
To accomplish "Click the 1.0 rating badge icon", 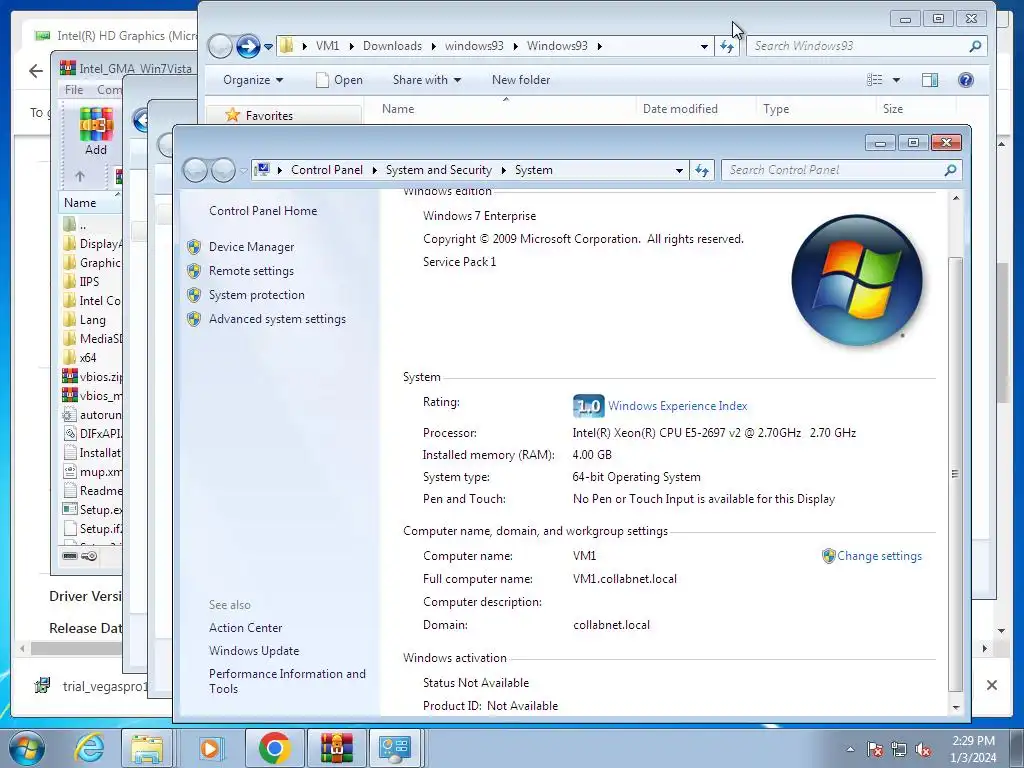I will tap(588, 406).
